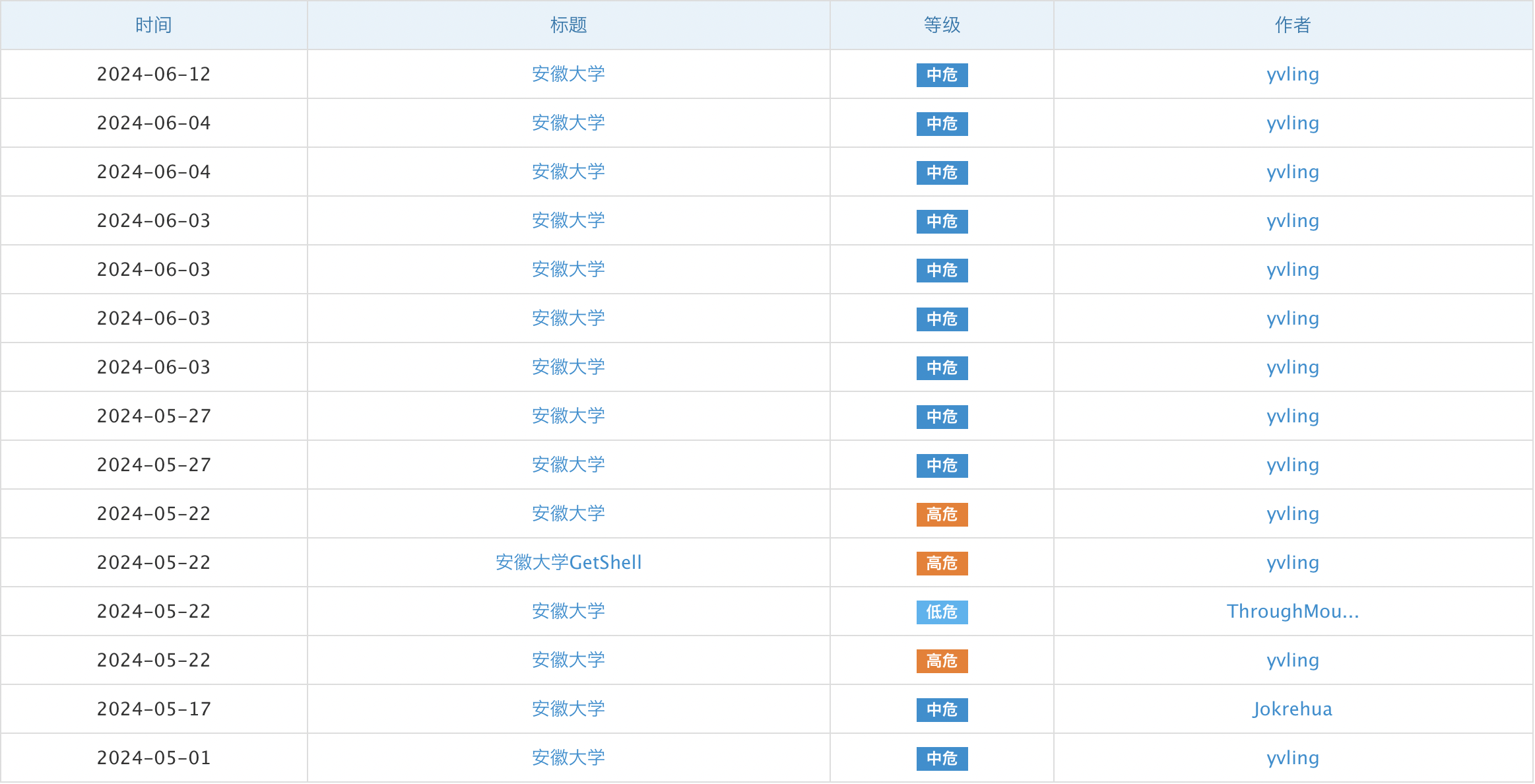Open the 安徽大学GetShell report link
Screen dimensions: 1535x784
[x=568, y=562]
